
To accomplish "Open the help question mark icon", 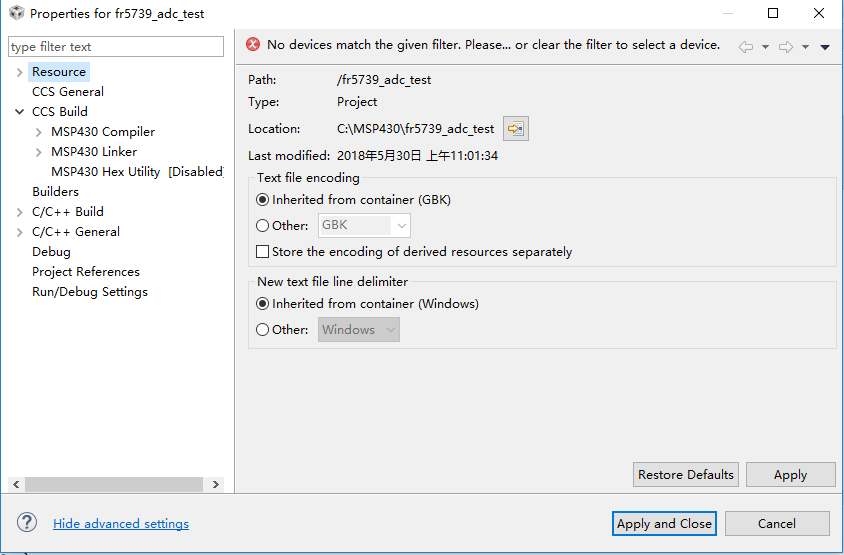I will [x=27, y=522].
